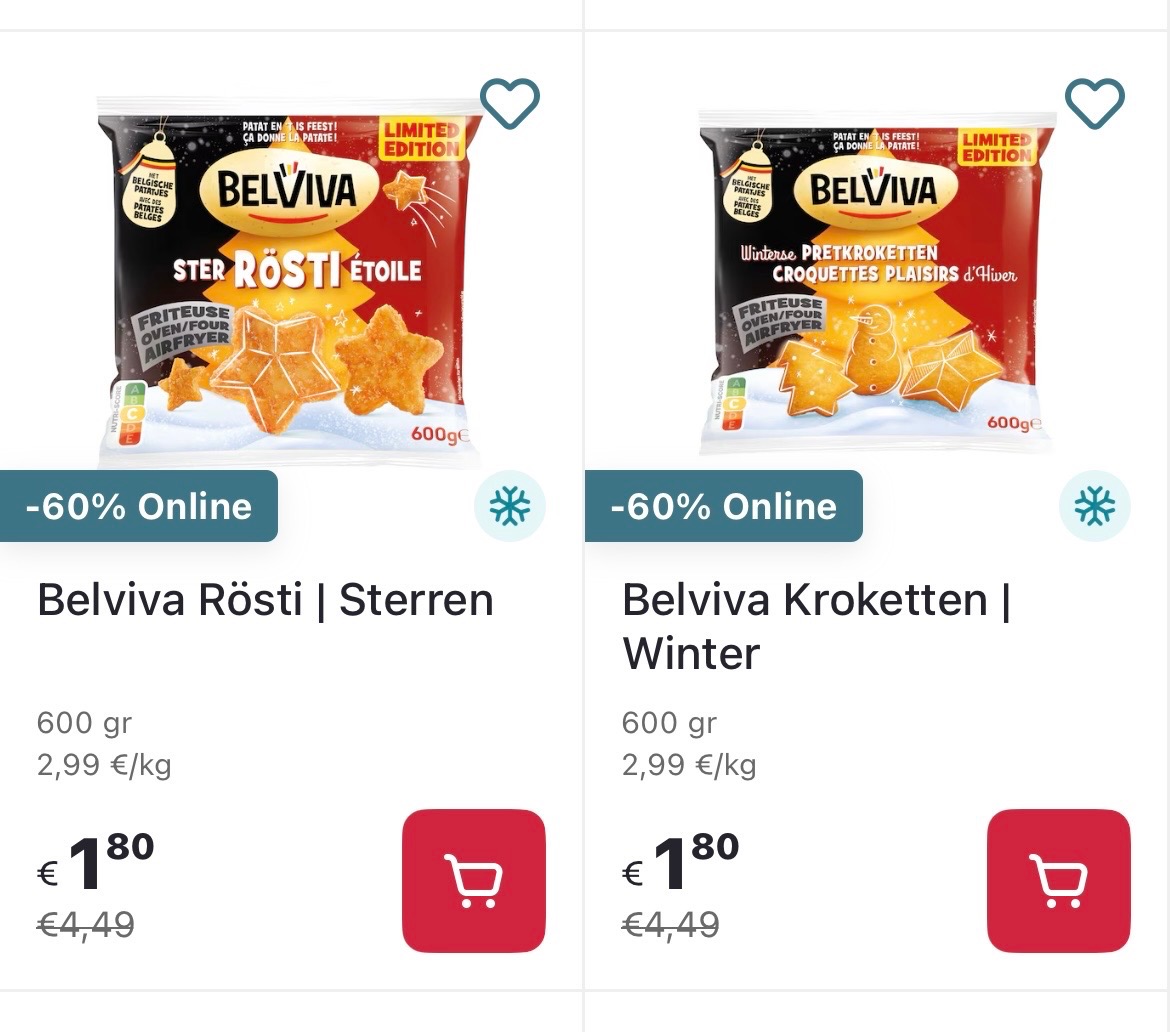Tap the frozen snowflake icon on the Rösti card
The image size is (1170, 1032).
(510, 506)
